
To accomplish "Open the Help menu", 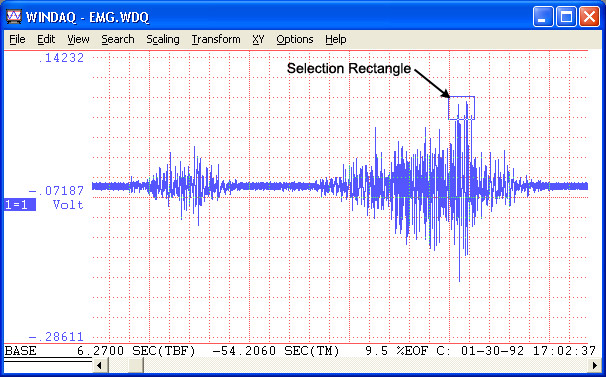I will point(335,39).
